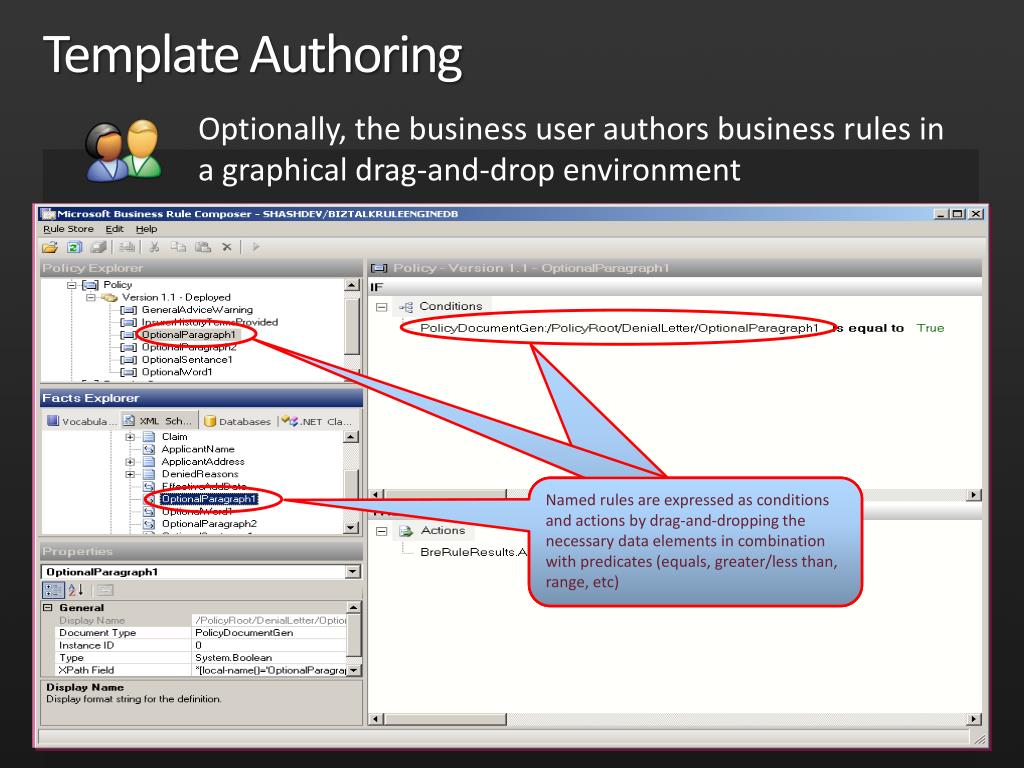
Task: Click right arrow of bottom horizontal scrollbar
Action: (974, 720)
